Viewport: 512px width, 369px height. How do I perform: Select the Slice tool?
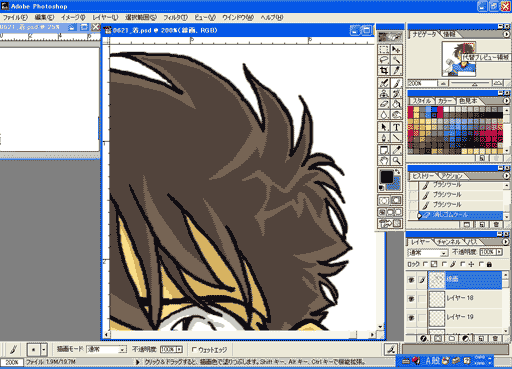coord(396,70)
